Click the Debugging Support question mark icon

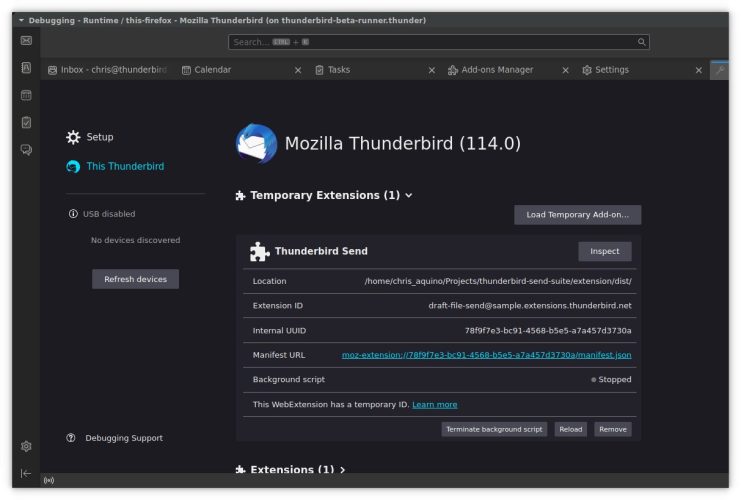pos(71,438)
